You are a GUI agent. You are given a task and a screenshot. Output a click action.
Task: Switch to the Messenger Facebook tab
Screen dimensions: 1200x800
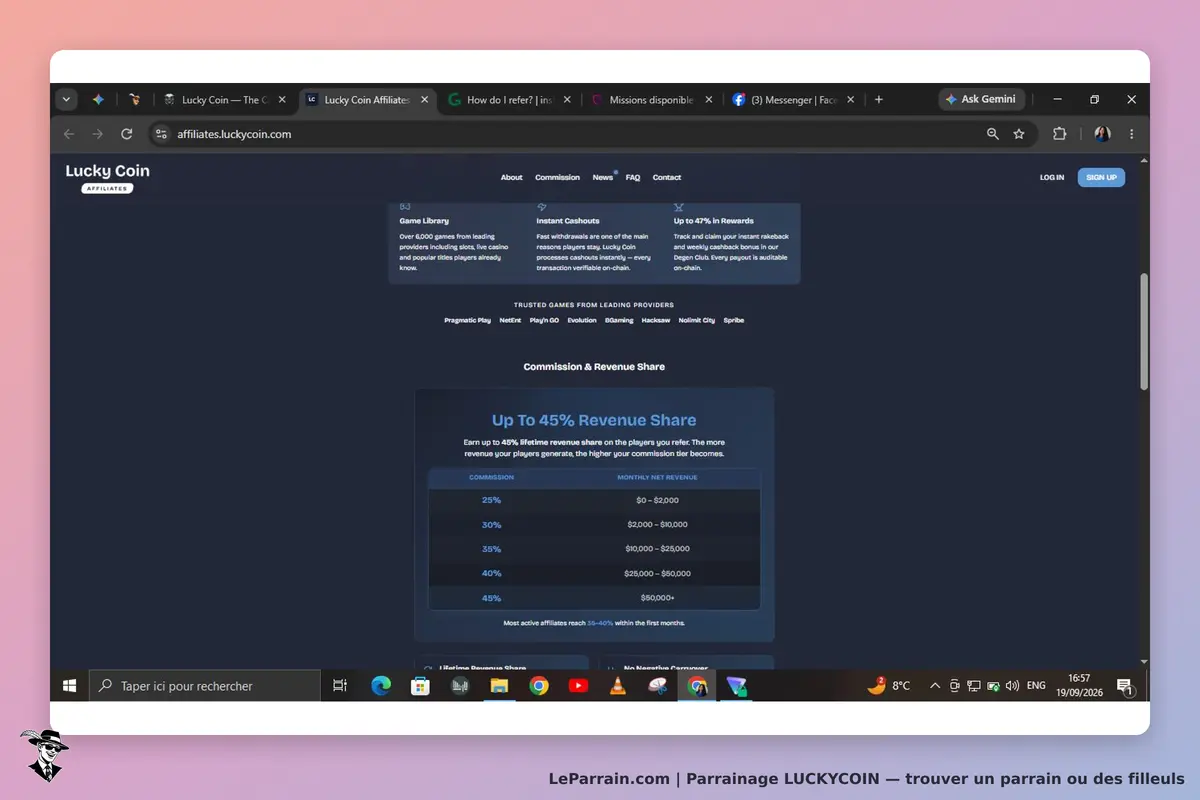(x=792, y=100)
